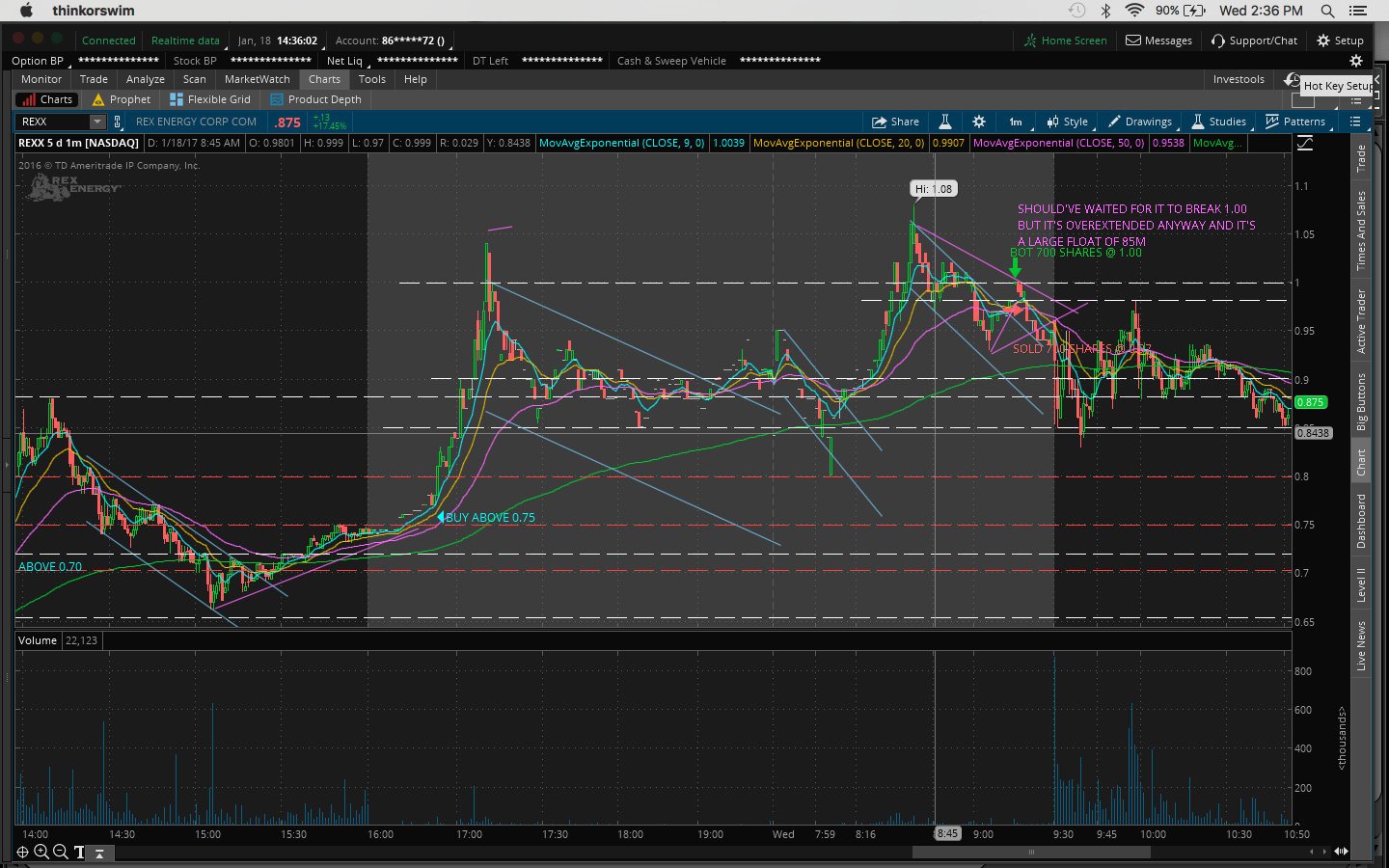Screen dimensions: 1389x868
Task: Open the Share chart menu
Action: click(895, 122)
